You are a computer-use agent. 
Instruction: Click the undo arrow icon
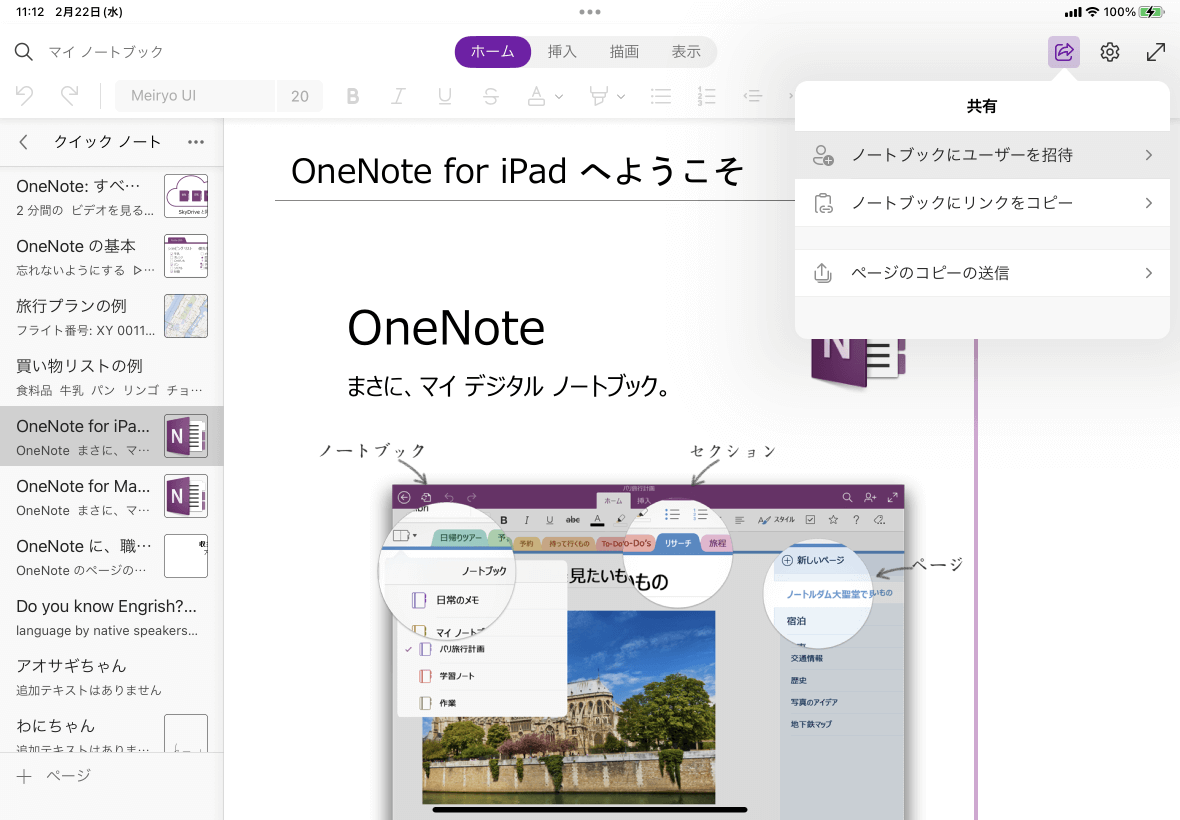(24, 96)
